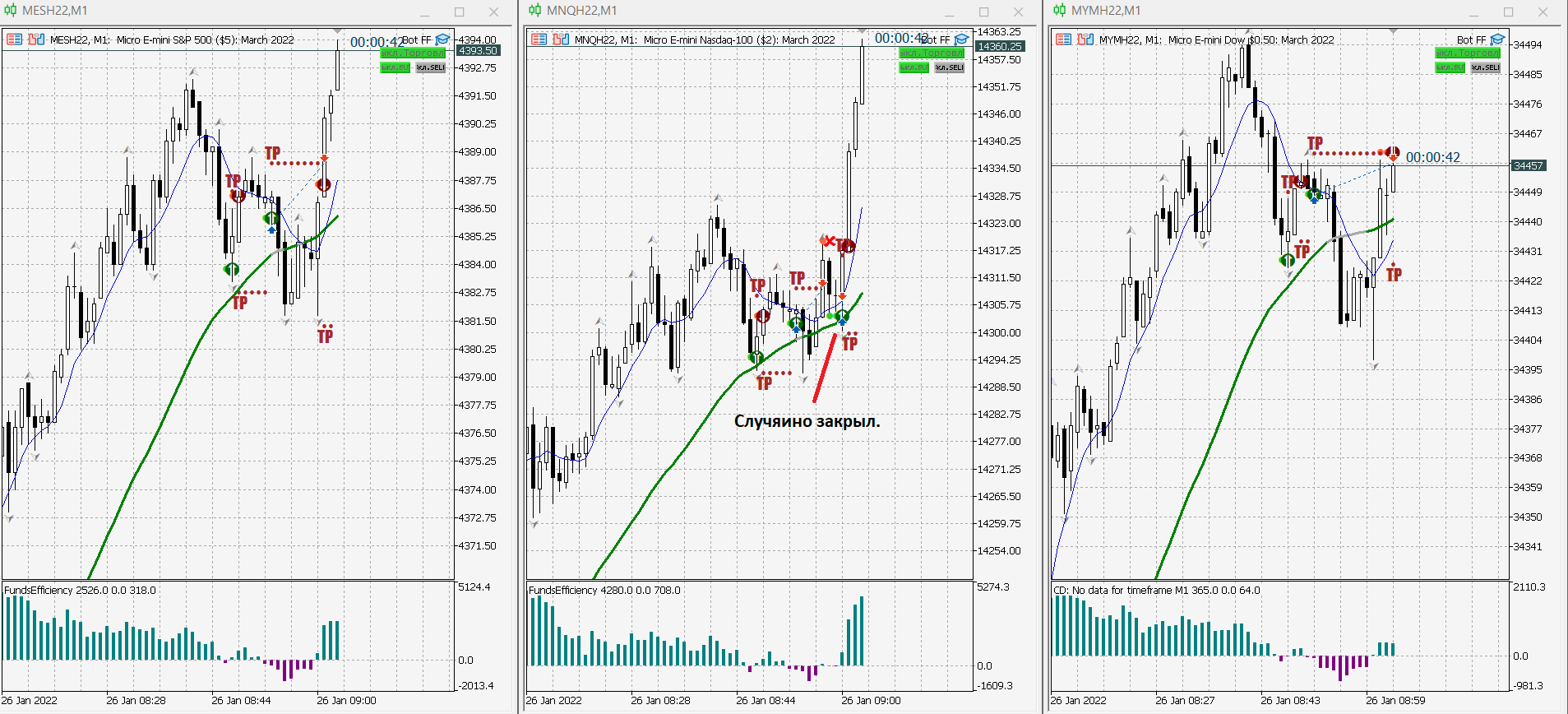1568x714 pixels.
Task: Select the chart shift triangle atop the MYMH22 chart
Action: pyautogui.click(x=1393, y=31)
